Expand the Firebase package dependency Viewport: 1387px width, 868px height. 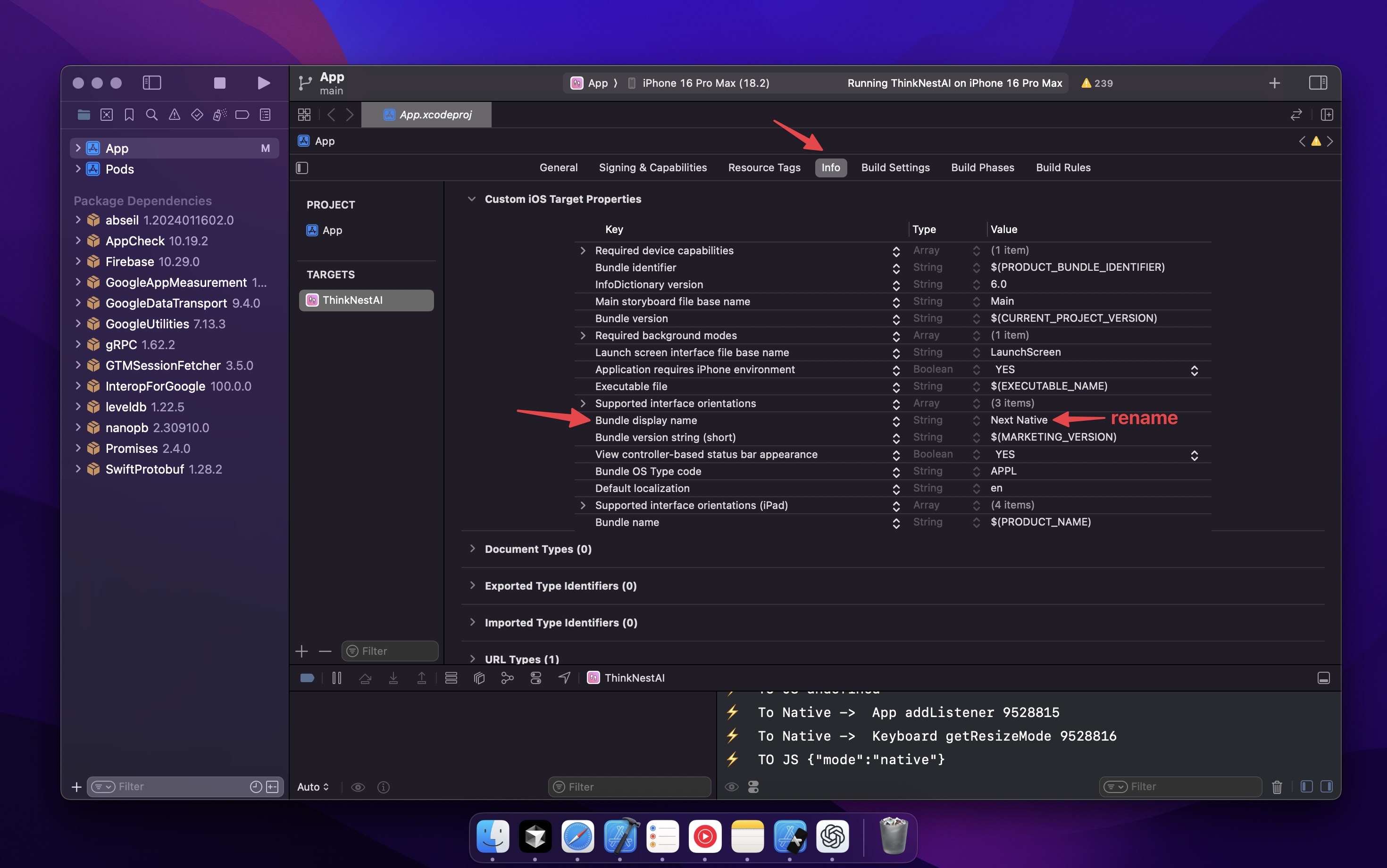(x=78, y=262)
